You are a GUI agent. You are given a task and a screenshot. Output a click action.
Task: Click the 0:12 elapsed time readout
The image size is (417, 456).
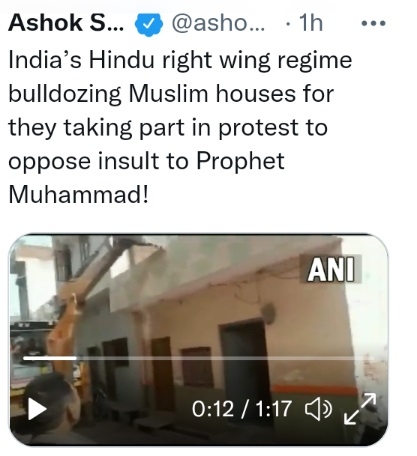coord(213,409)
